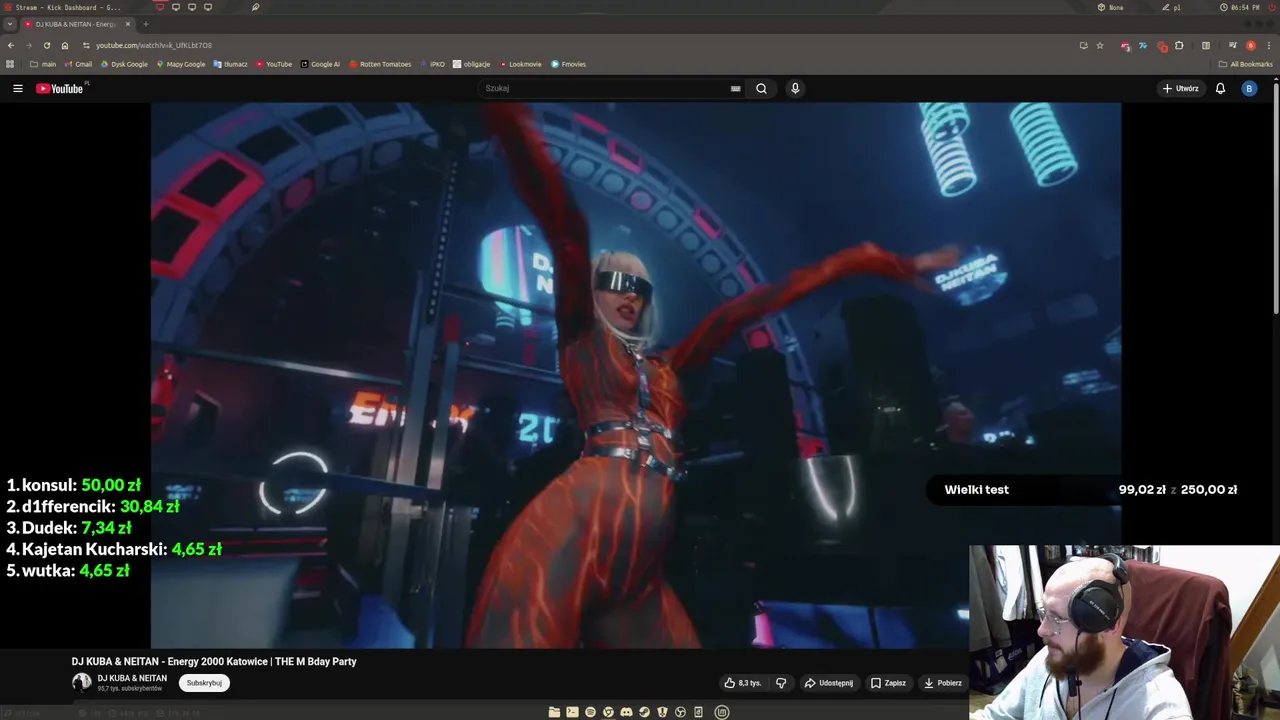Viewport: 1280px width, 720px height.
Task: Click the pl keyboard layout indicator
Action: [x=1171, y=7]
